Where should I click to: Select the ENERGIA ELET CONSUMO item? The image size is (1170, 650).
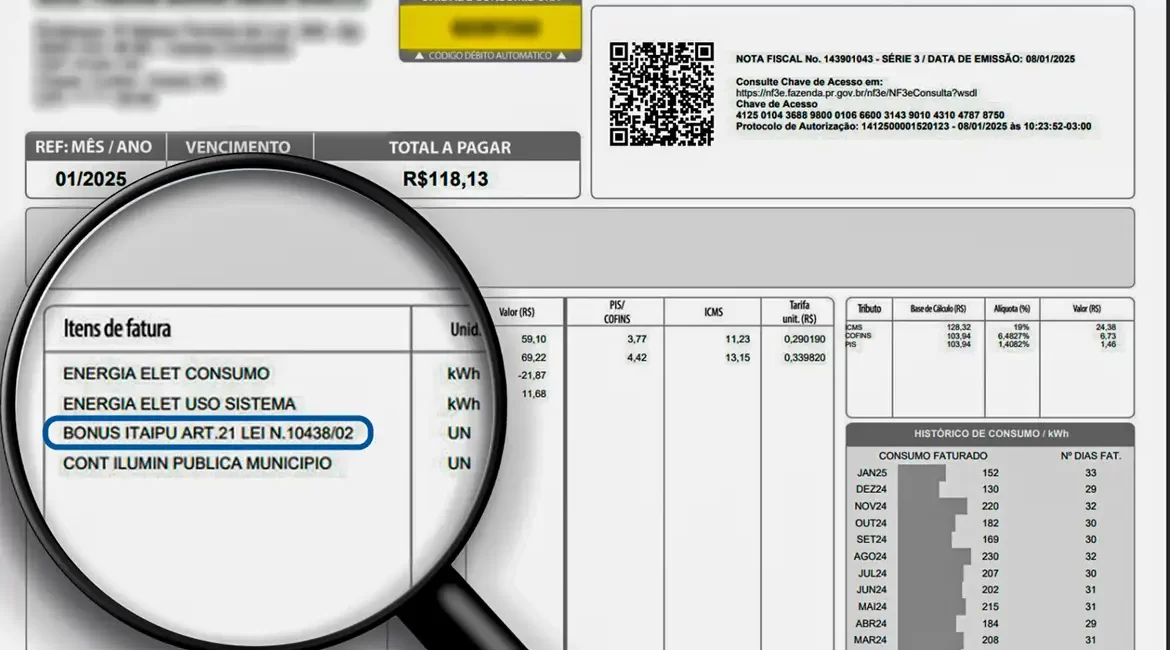click(166, 373)
